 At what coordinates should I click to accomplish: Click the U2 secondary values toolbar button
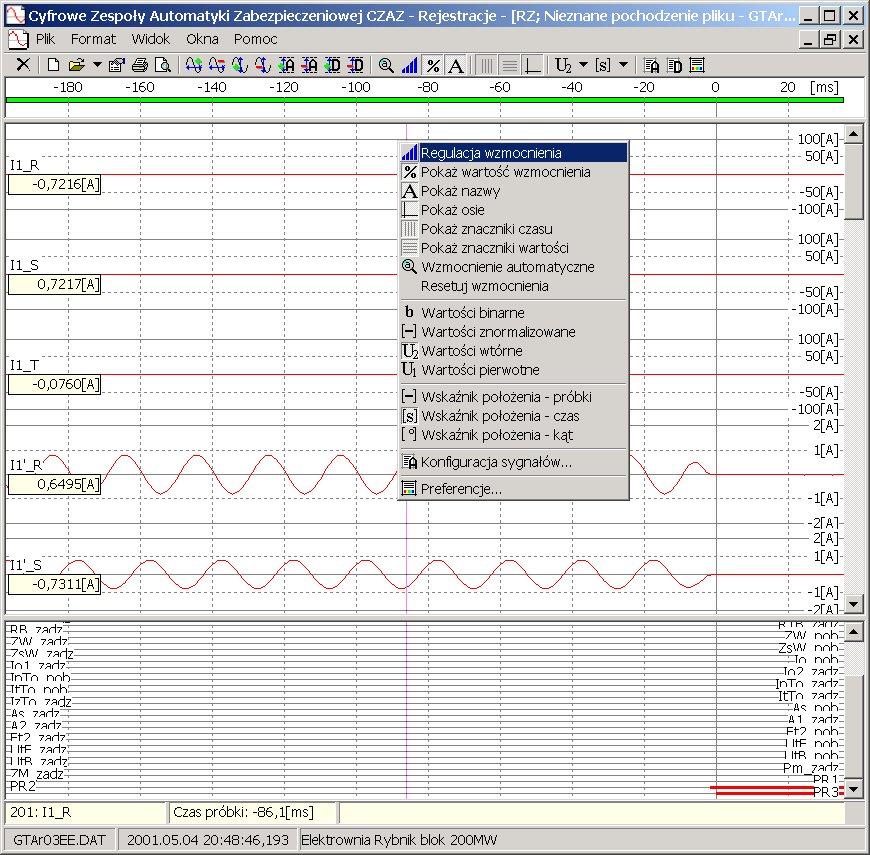[563, 65]
